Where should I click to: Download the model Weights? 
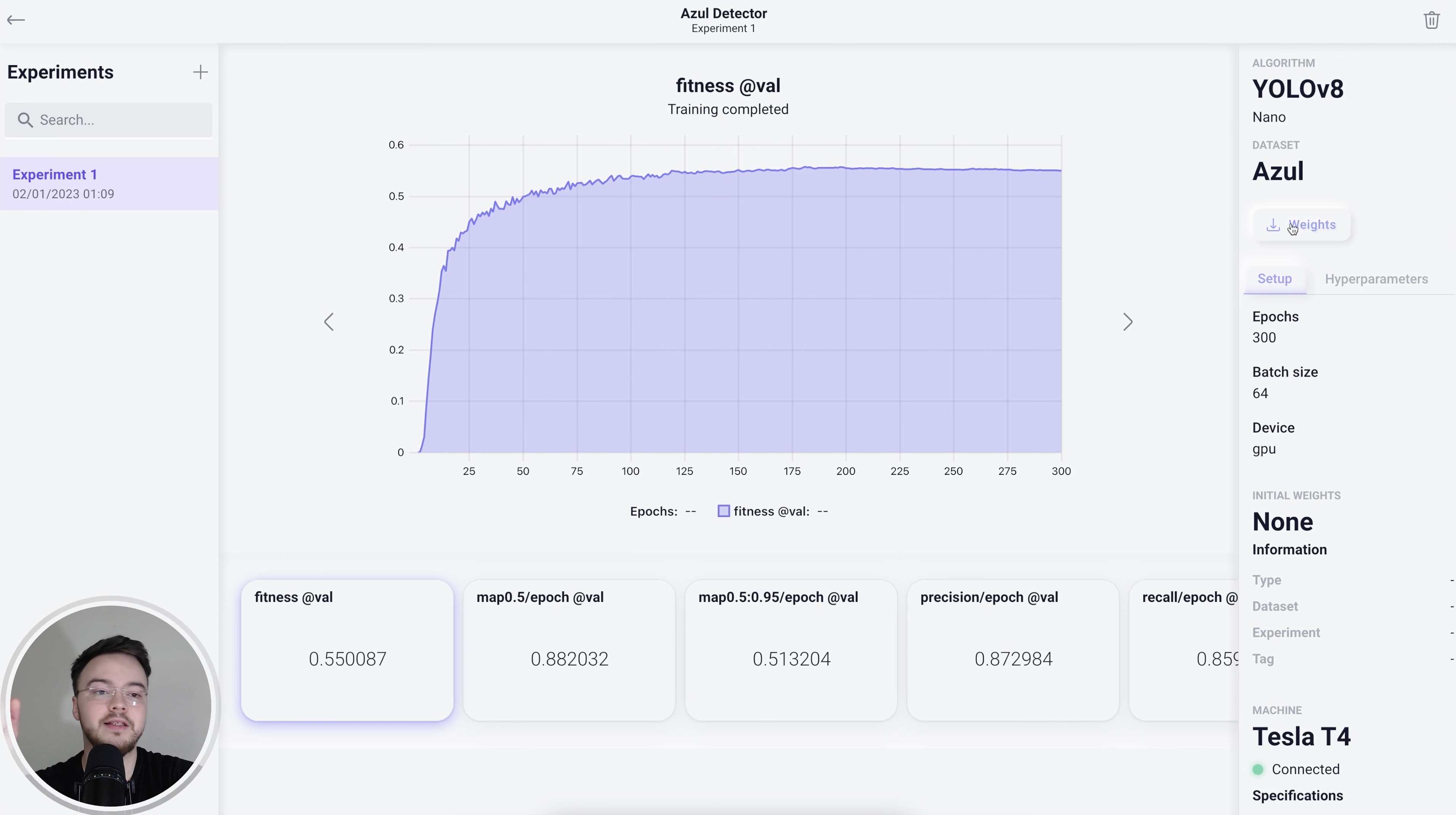[x=1311, y=225]
